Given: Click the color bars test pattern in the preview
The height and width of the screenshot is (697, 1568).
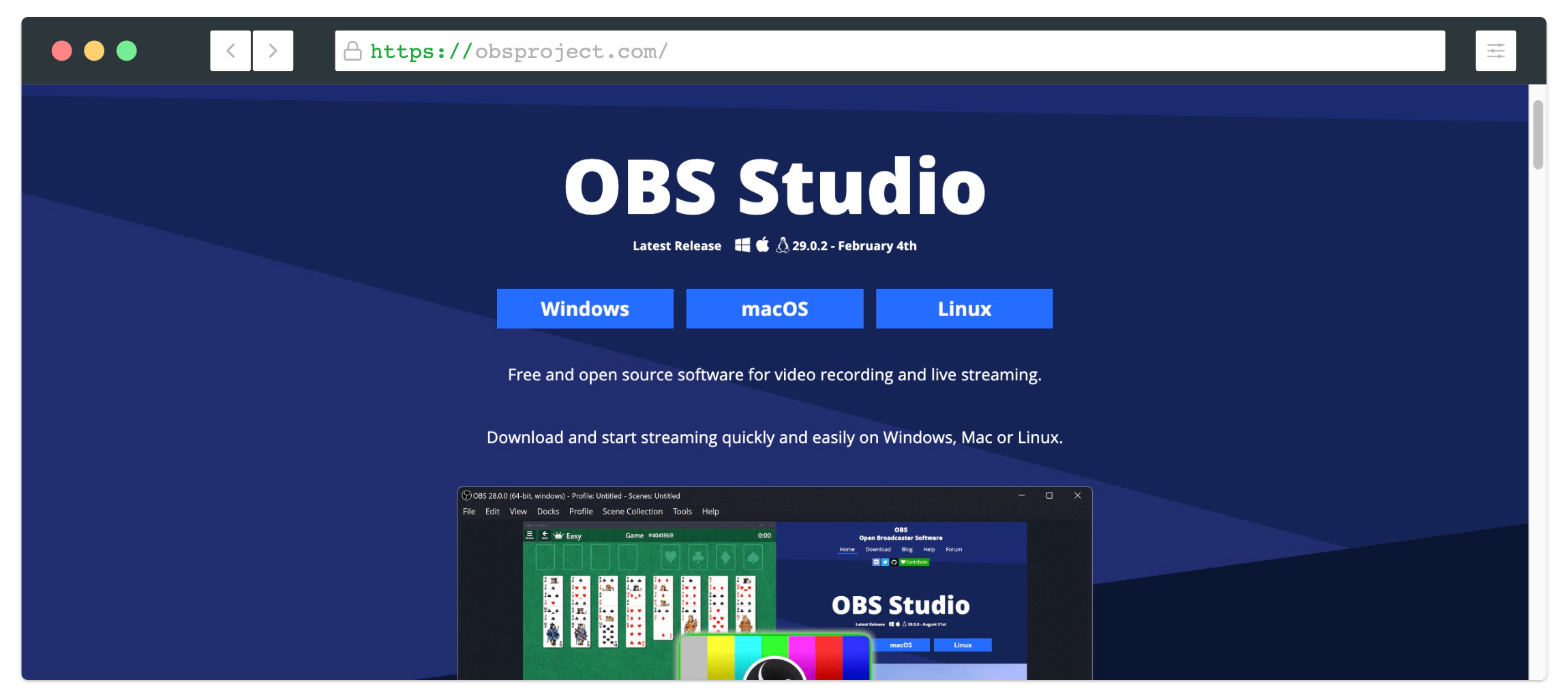Looking at the screenshot, I should pos(775,657).
